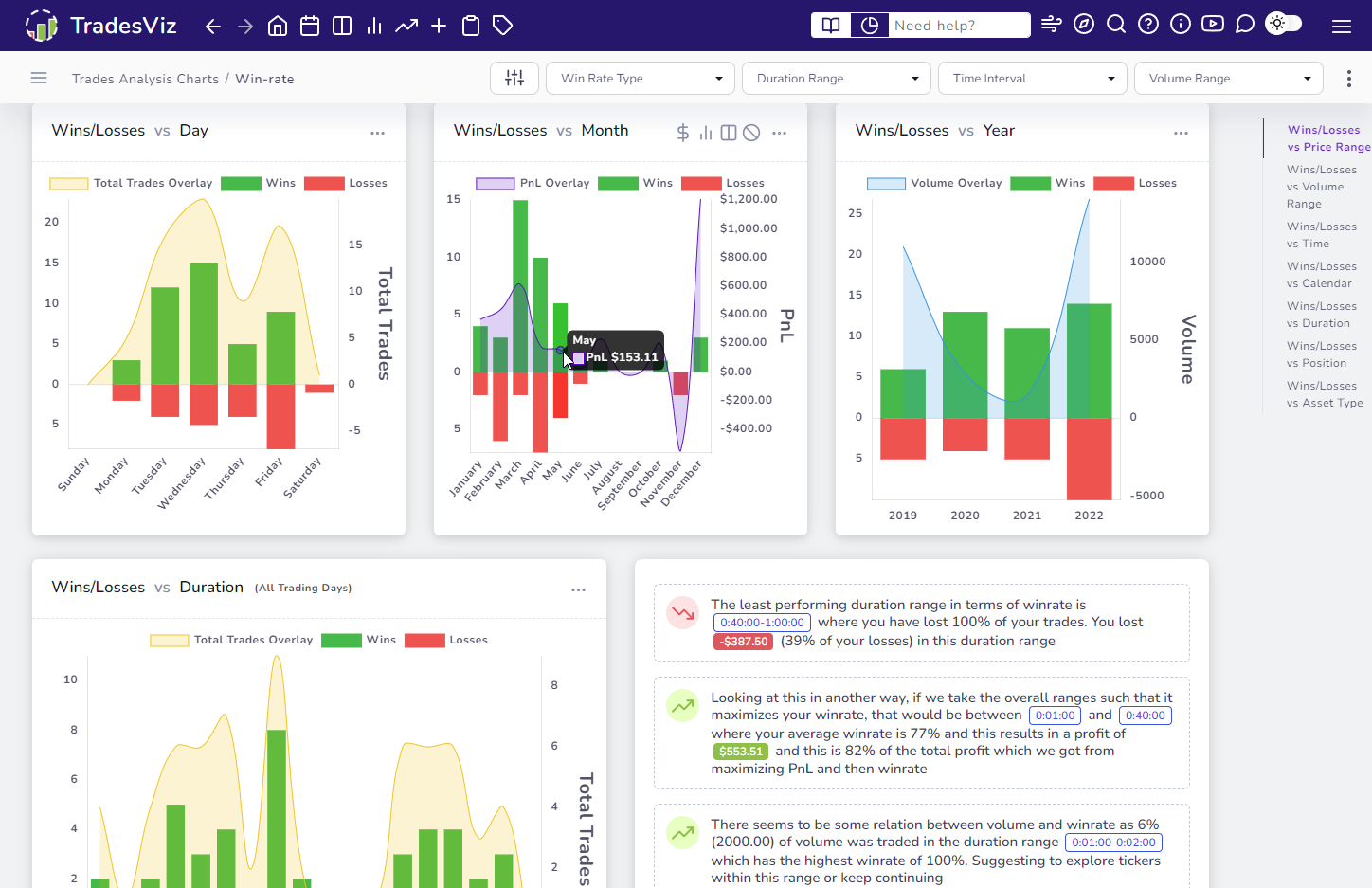This screenshot has height=888, width=1372.
Task: Open the chat bubble icon
Action: [x=1245, y=24]
